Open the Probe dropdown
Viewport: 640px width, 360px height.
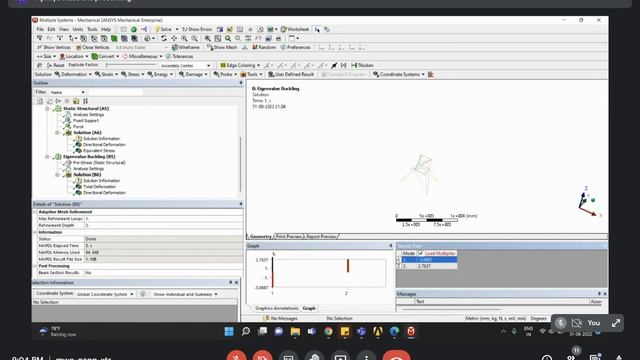225,74
